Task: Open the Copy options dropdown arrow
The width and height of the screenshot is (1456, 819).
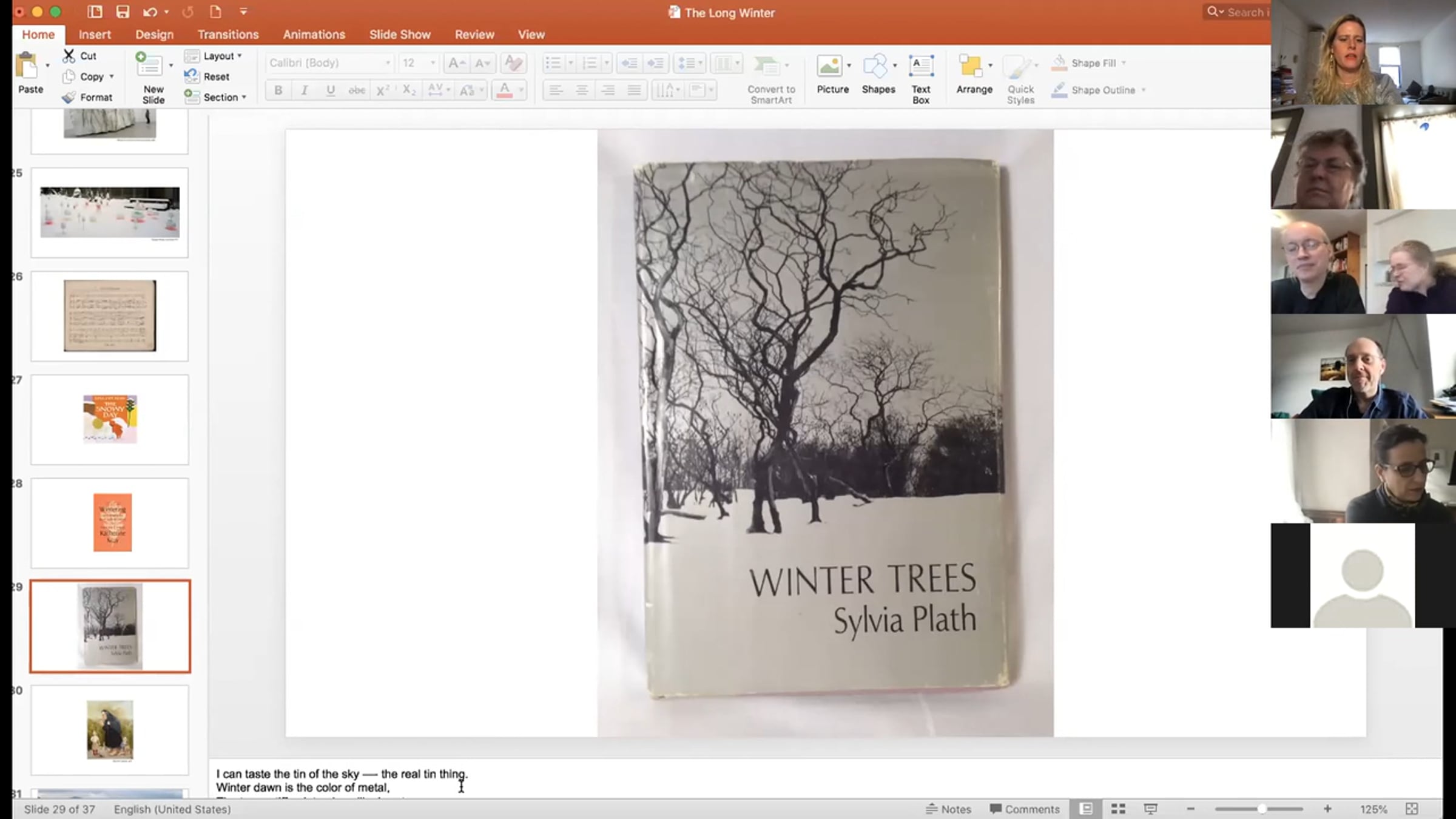Action: (x=112, y=76)
